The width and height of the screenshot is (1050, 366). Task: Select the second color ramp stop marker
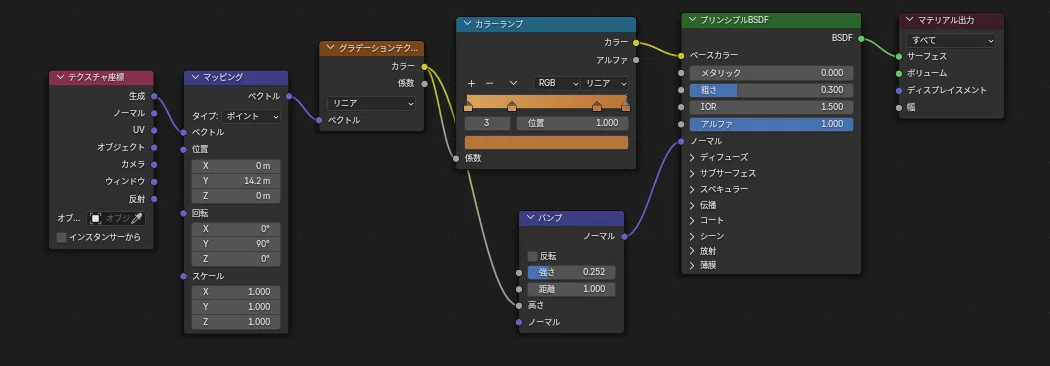point(512,106)
